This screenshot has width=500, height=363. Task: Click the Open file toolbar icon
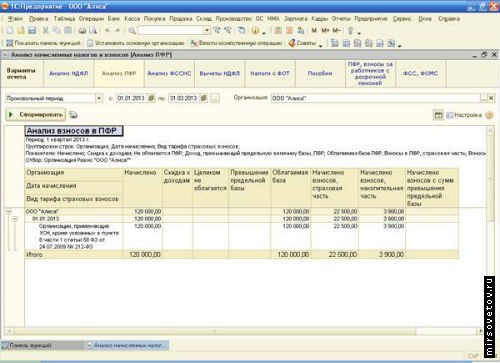click(x=21, y=31)
